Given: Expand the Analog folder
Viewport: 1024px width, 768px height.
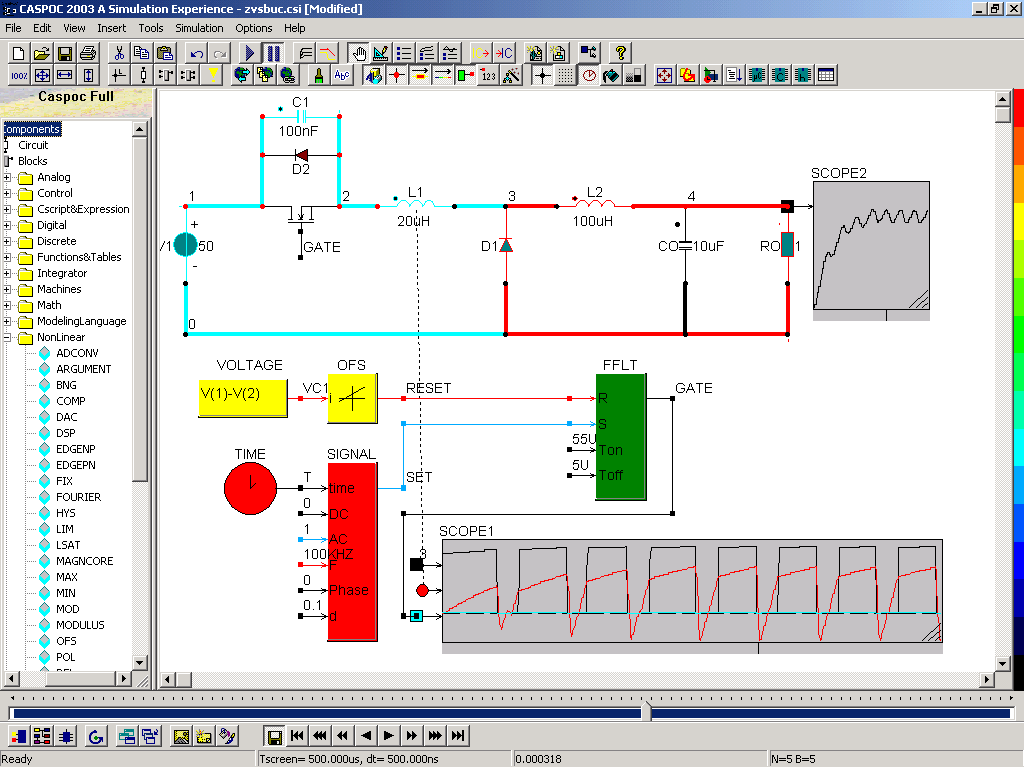Looking at the screenshot, I should (7, 177).
